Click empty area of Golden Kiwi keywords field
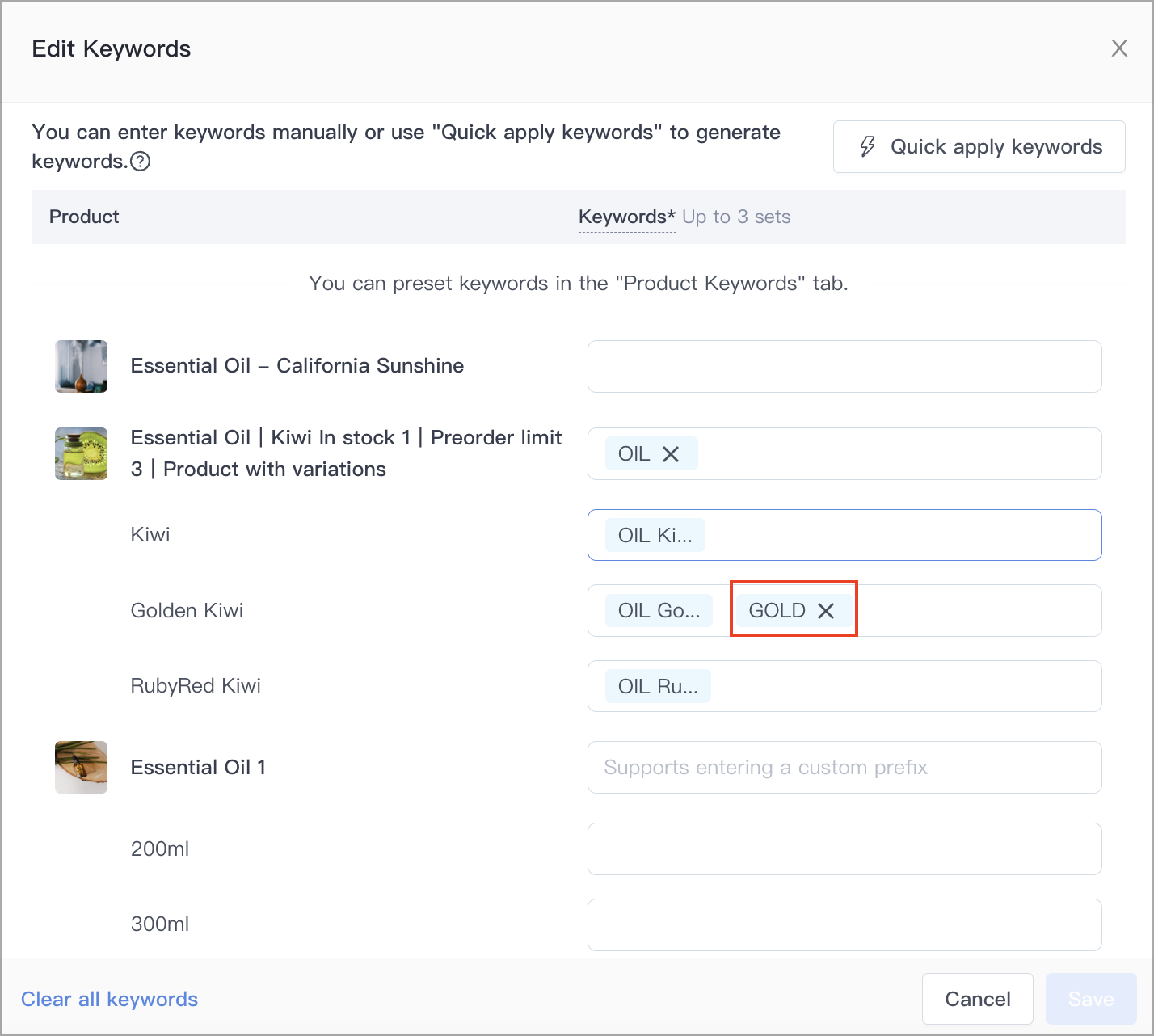Viewport: 1154px width, 1036px height. click(978, 611)
